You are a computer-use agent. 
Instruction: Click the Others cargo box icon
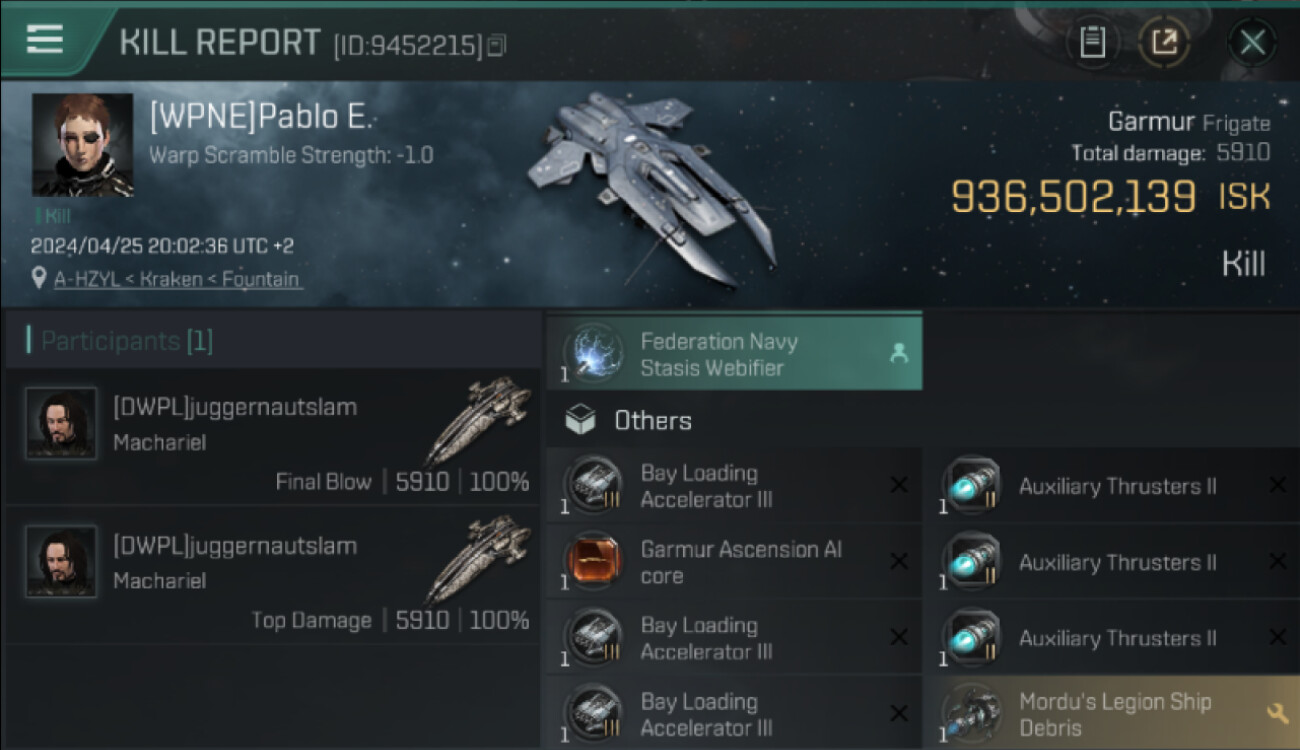(580, 421)
